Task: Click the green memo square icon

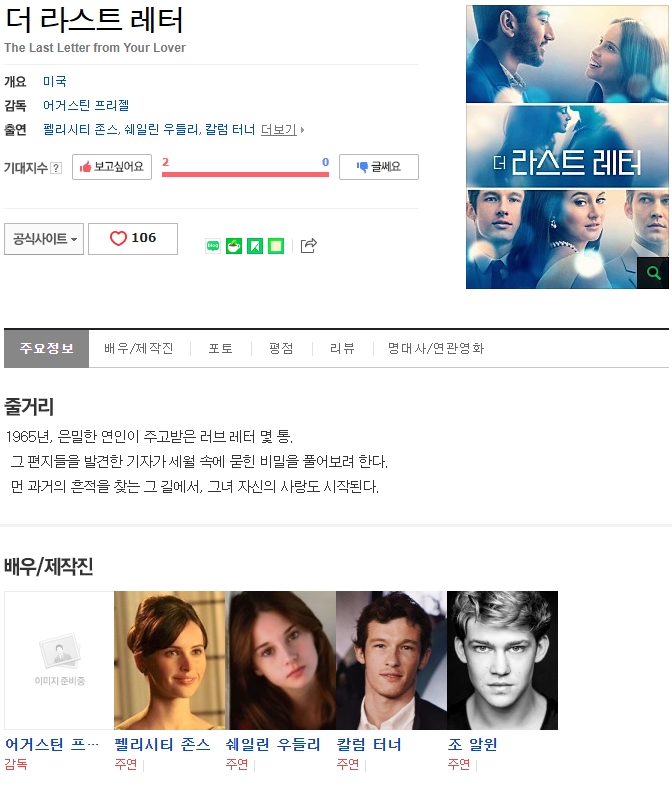Action: (x=276, y=246)
